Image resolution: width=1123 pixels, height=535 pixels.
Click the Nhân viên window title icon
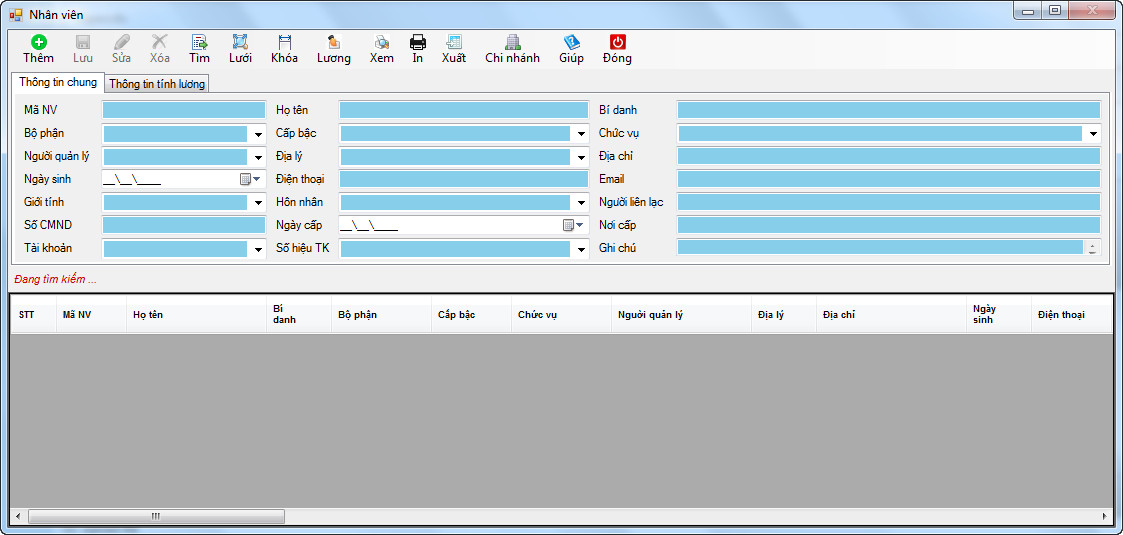click(x=16, y=14)
